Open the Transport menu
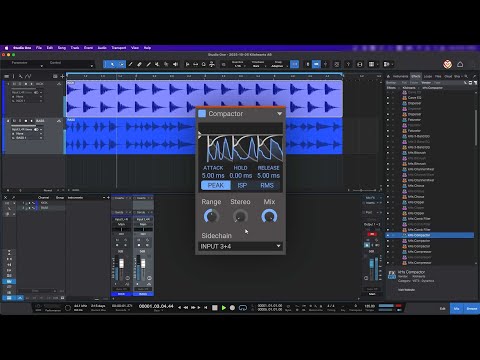The image size is (480, 360). (x=119, y=48)
